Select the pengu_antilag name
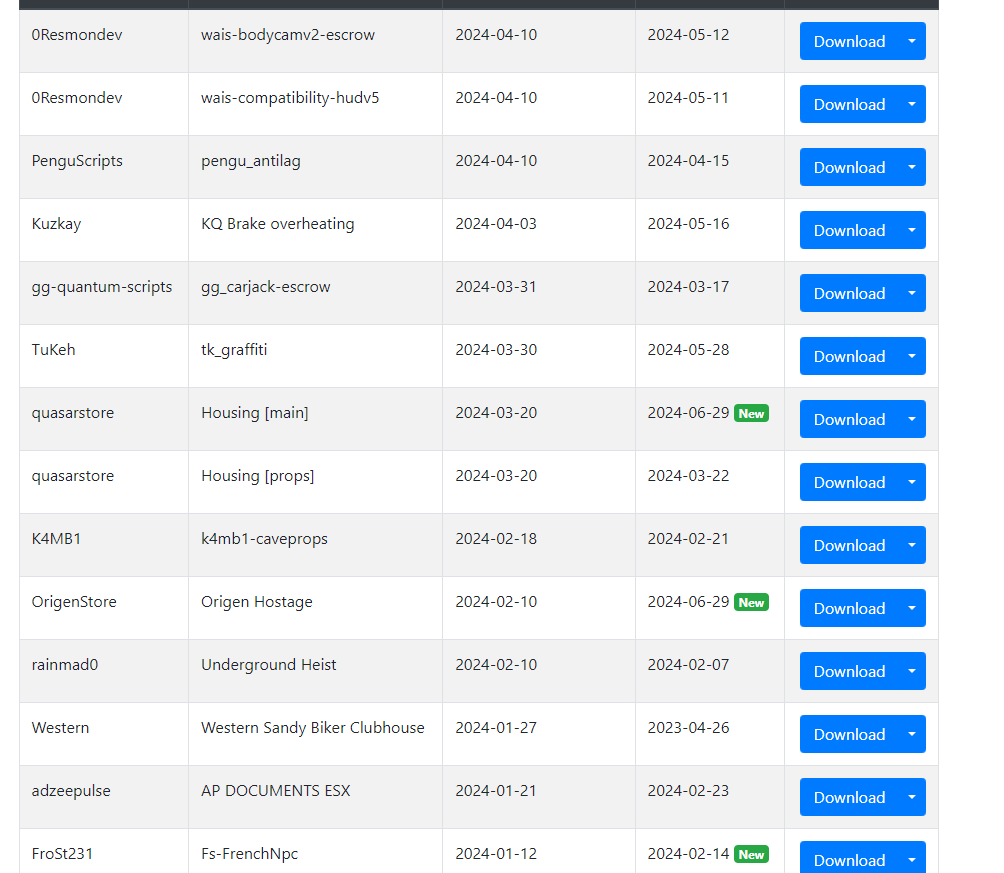Viewport: 1004px width, 873px height. [x=250, y=161]
